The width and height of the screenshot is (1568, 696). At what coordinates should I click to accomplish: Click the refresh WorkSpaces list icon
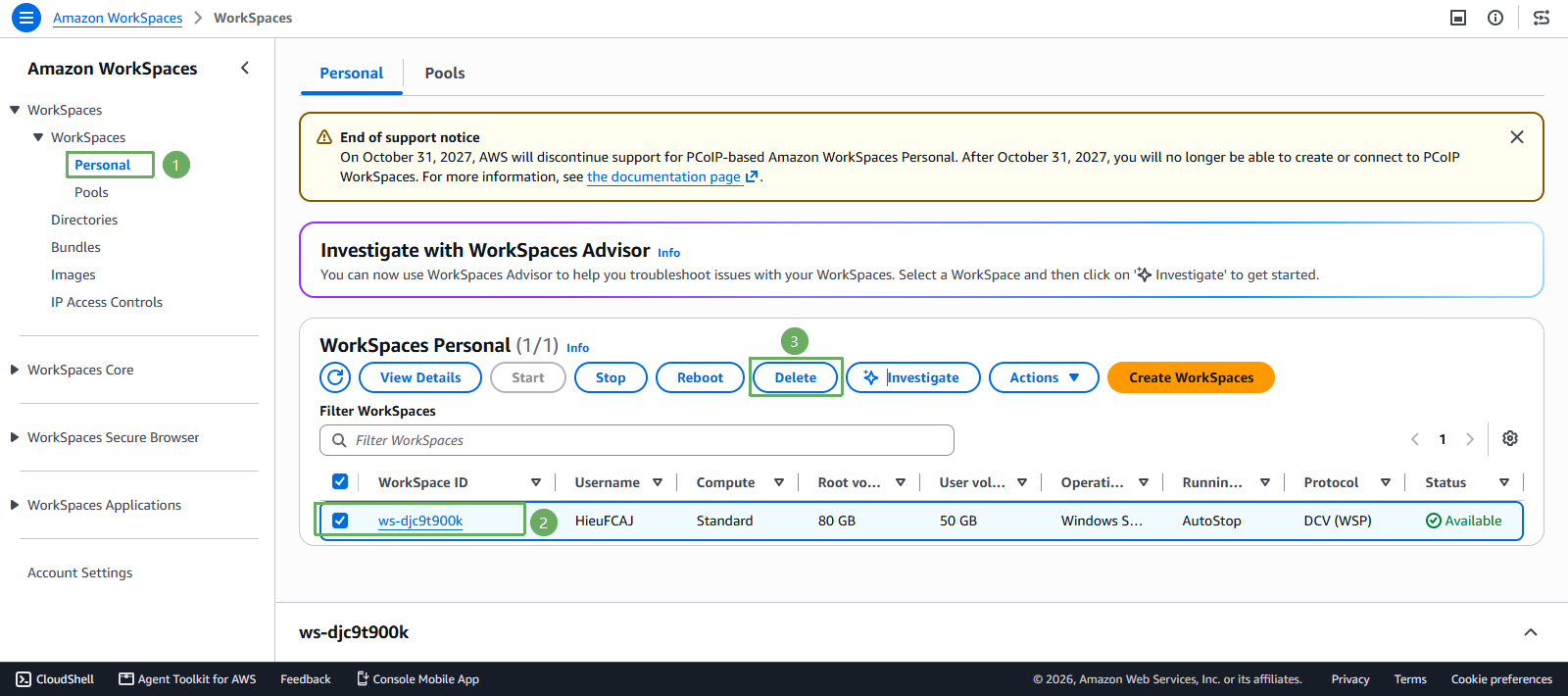click(x=335, y=377)
